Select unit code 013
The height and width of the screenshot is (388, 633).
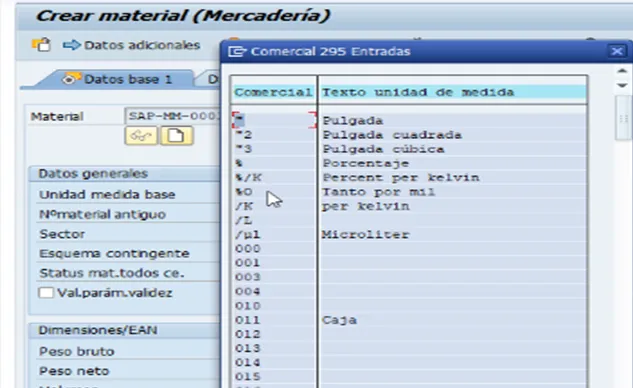click(248, 348)
